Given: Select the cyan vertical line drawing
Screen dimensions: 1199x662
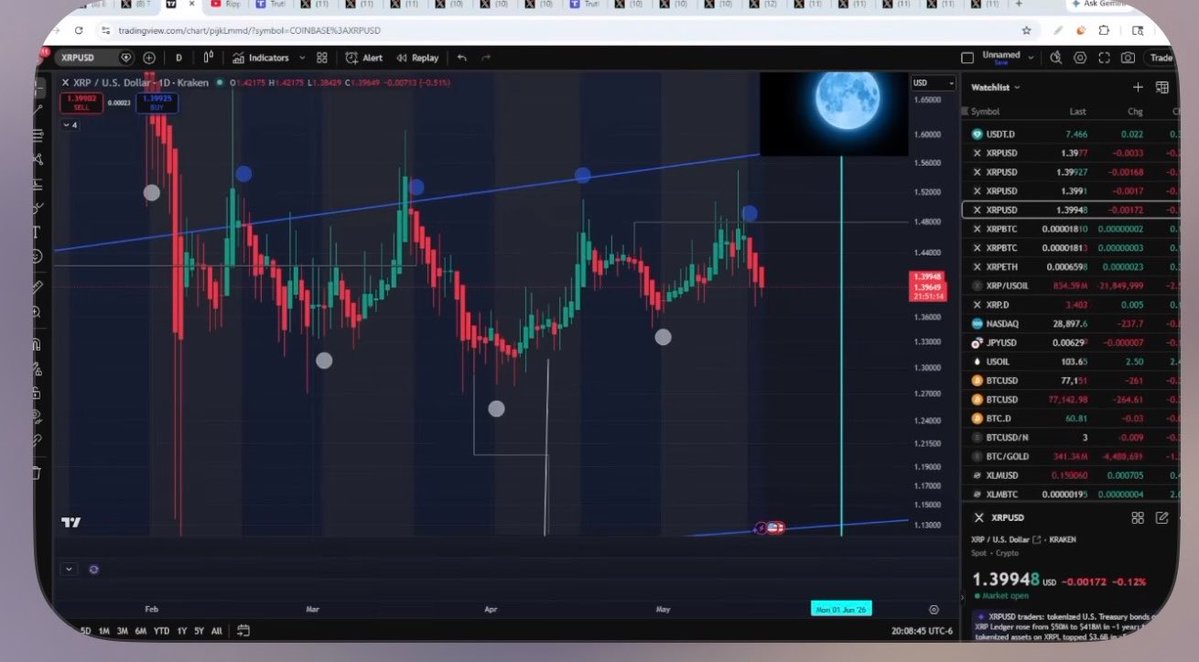Looking at the screenshot, I should click(842, 344).
